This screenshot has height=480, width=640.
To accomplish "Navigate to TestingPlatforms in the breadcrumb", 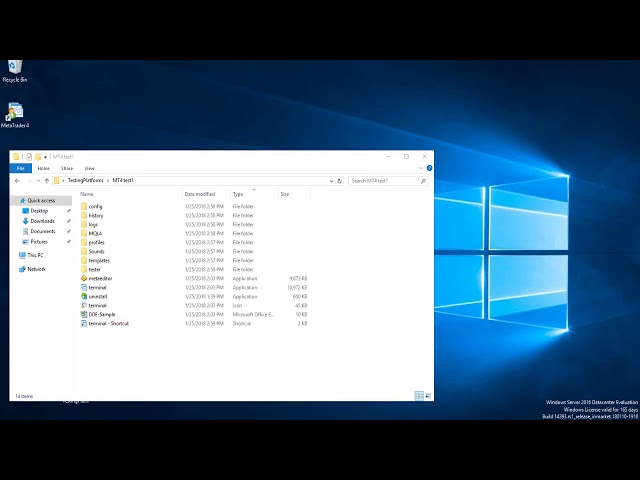I will point(85,181).
